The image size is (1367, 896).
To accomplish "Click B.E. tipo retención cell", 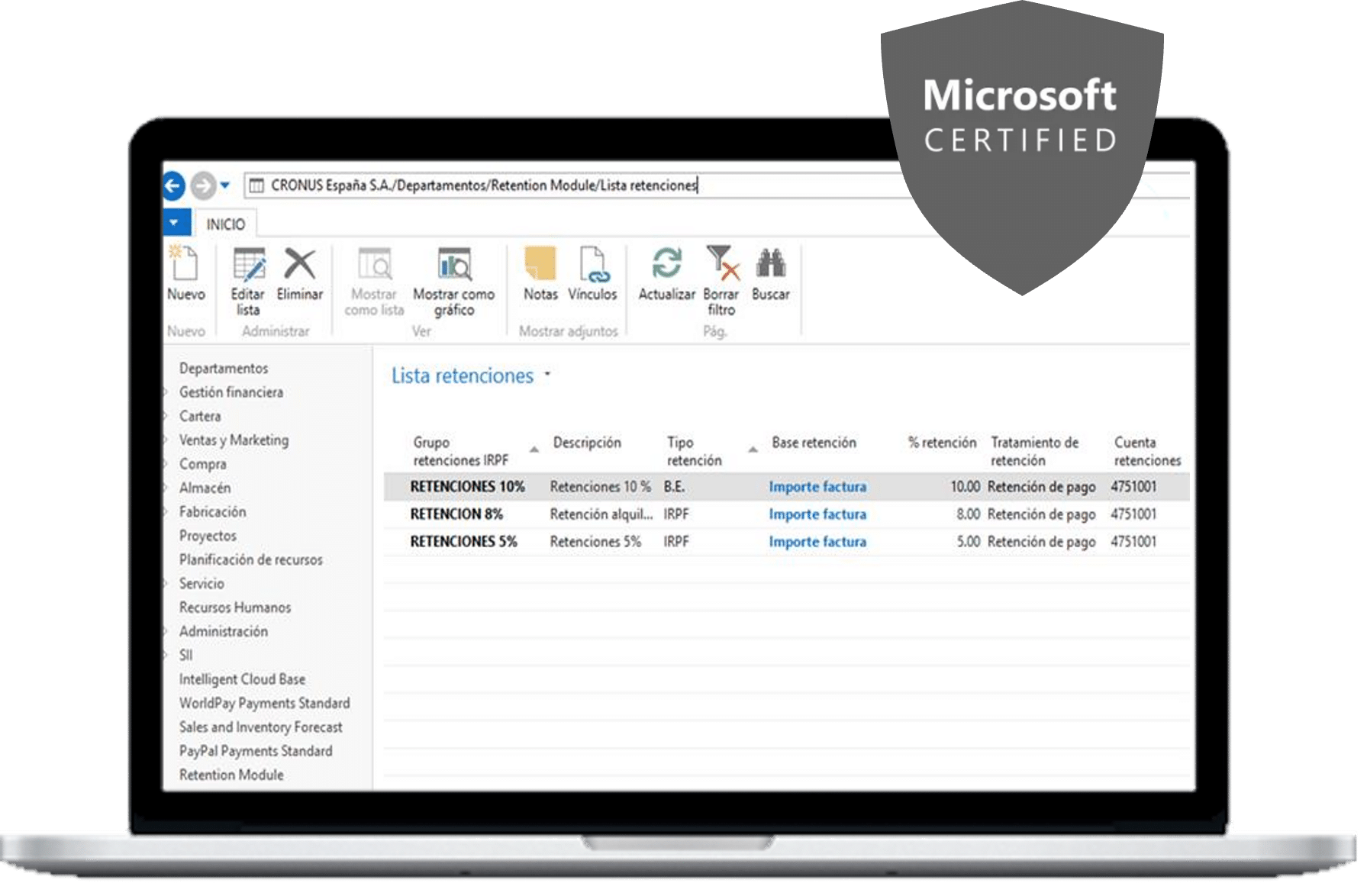I will point(674,487).
